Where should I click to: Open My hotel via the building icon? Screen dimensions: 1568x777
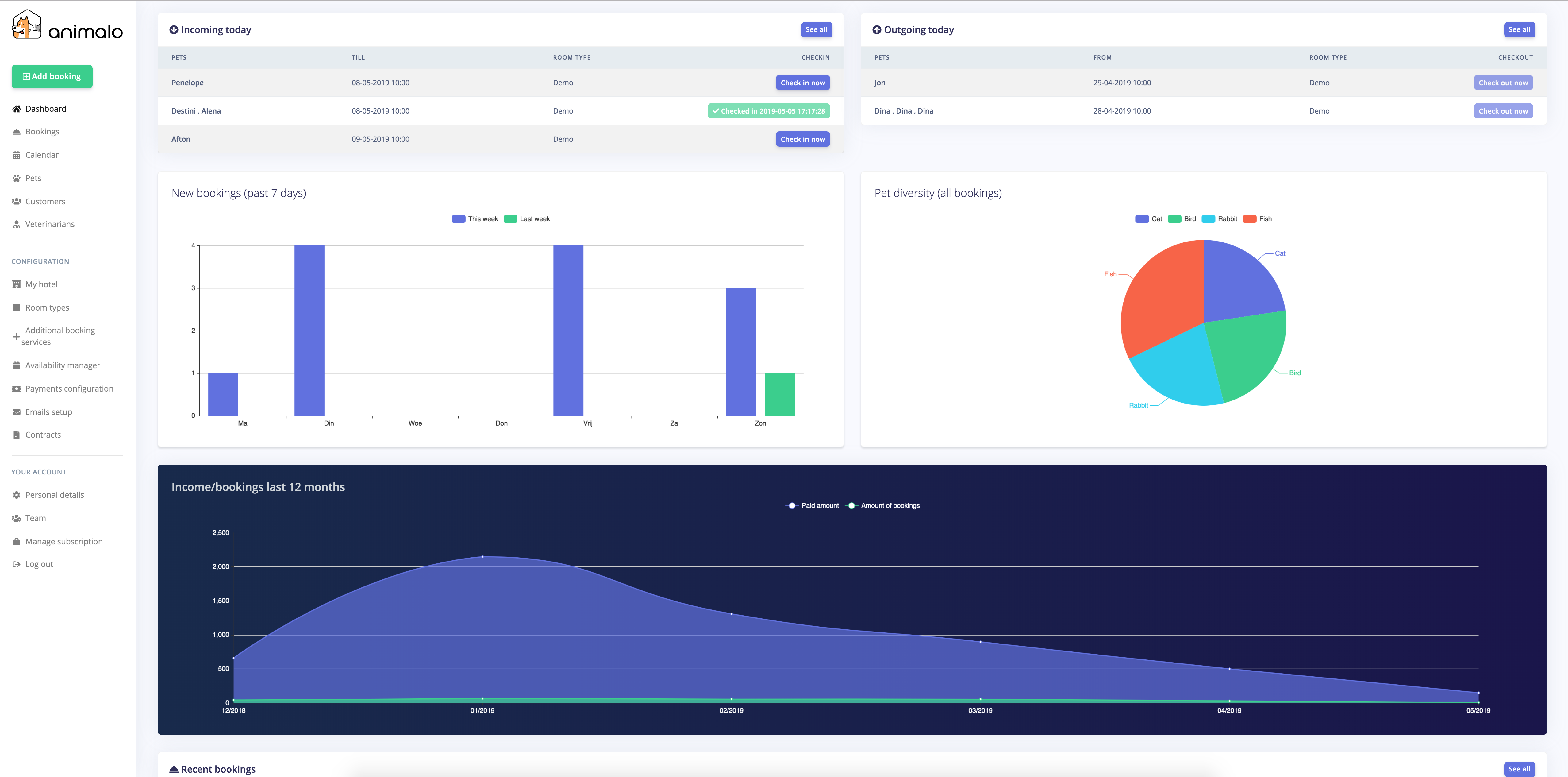[17, 284]
